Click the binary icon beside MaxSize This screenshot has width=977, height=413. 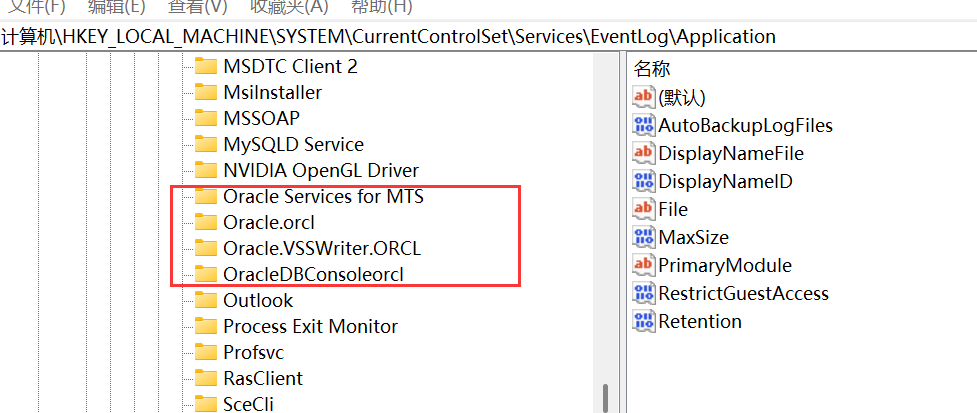click(644, 237)
